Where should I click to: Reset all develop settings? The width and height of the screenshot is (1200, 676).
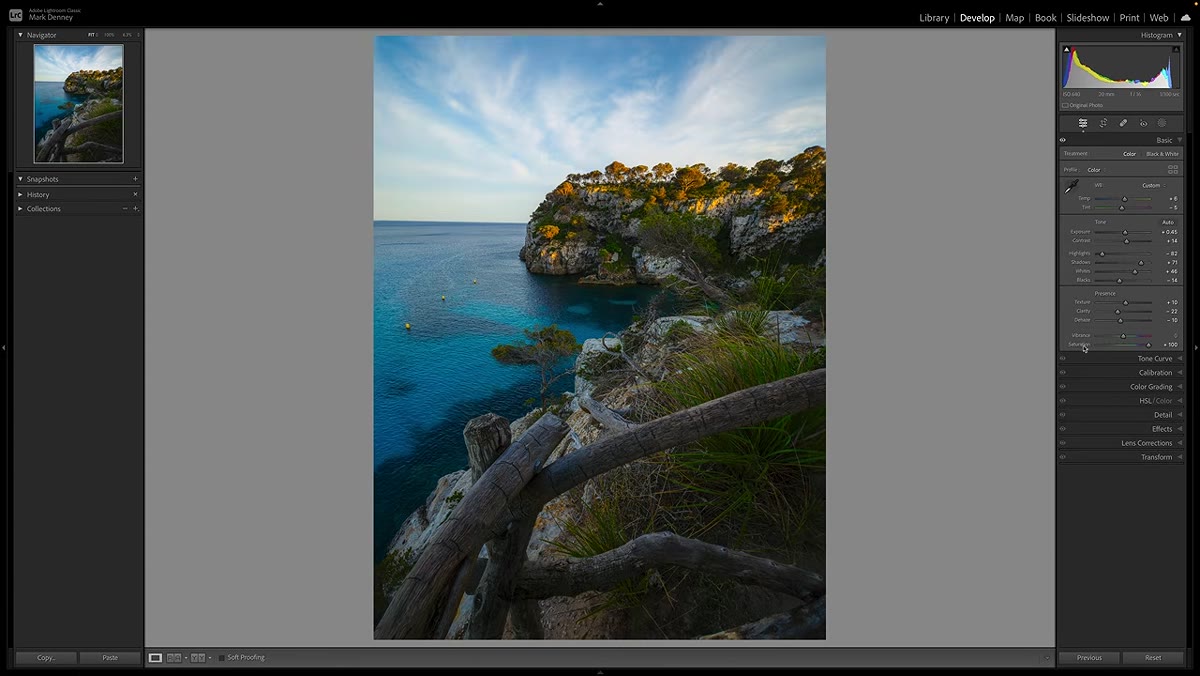pyautogui.click(x=1153, y=658)
